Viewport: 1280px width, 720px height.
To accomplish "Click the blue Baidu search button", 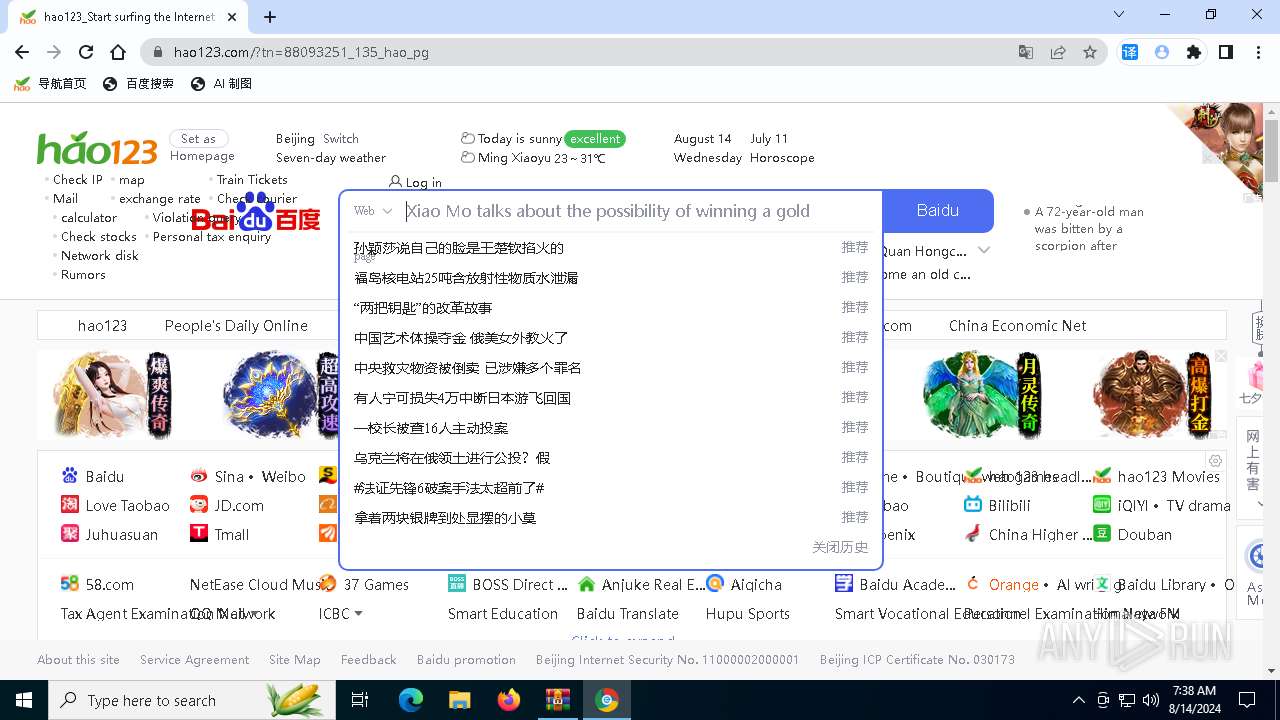I will [x=938, y=211].
